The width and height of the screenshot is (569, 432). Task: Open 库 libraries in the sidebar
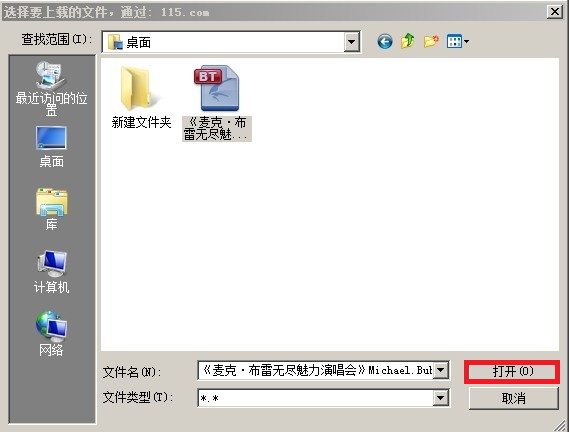(51, 209)
